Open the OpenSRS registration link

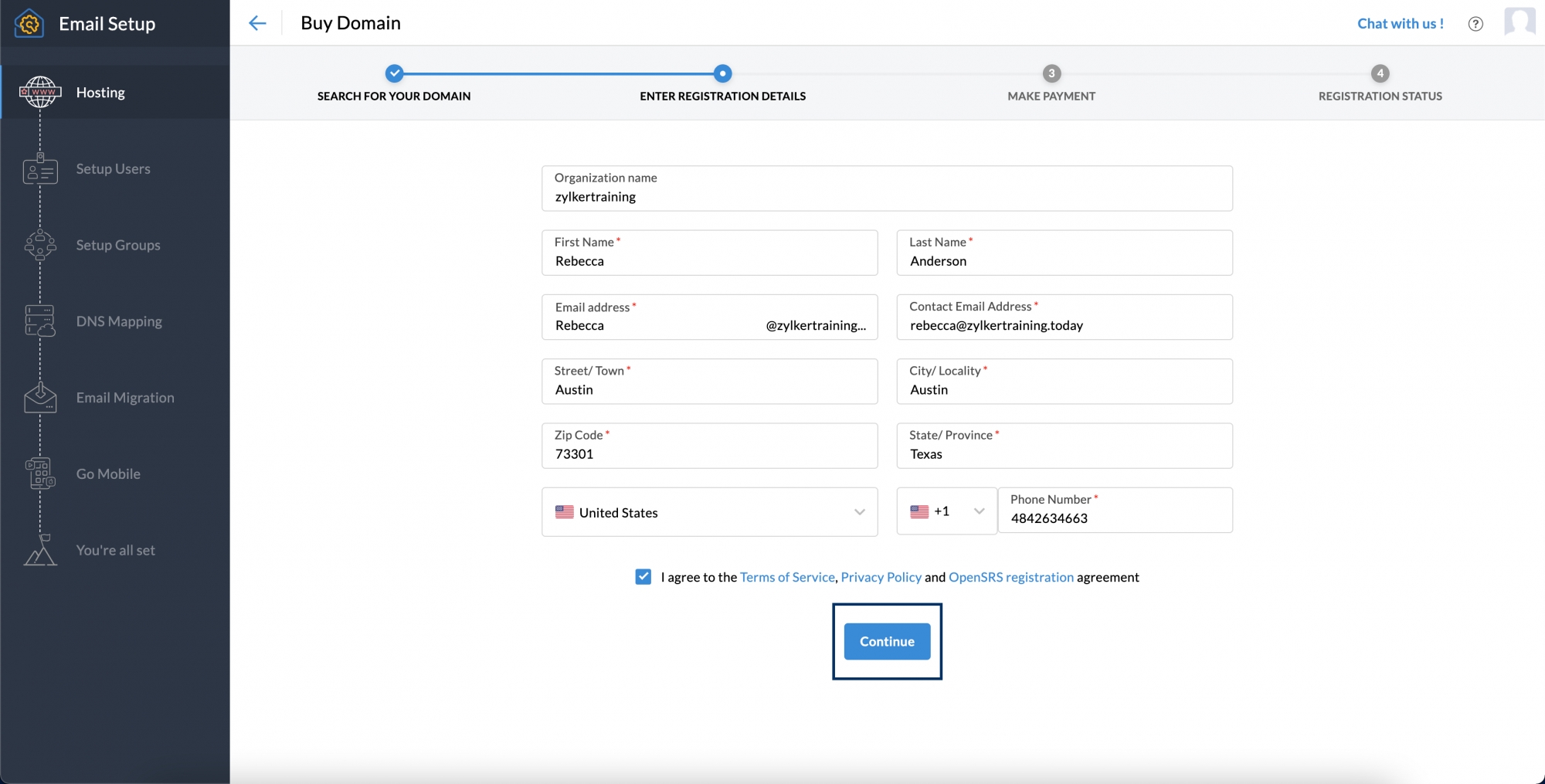pyautogui.click(x=1010, y=577)
